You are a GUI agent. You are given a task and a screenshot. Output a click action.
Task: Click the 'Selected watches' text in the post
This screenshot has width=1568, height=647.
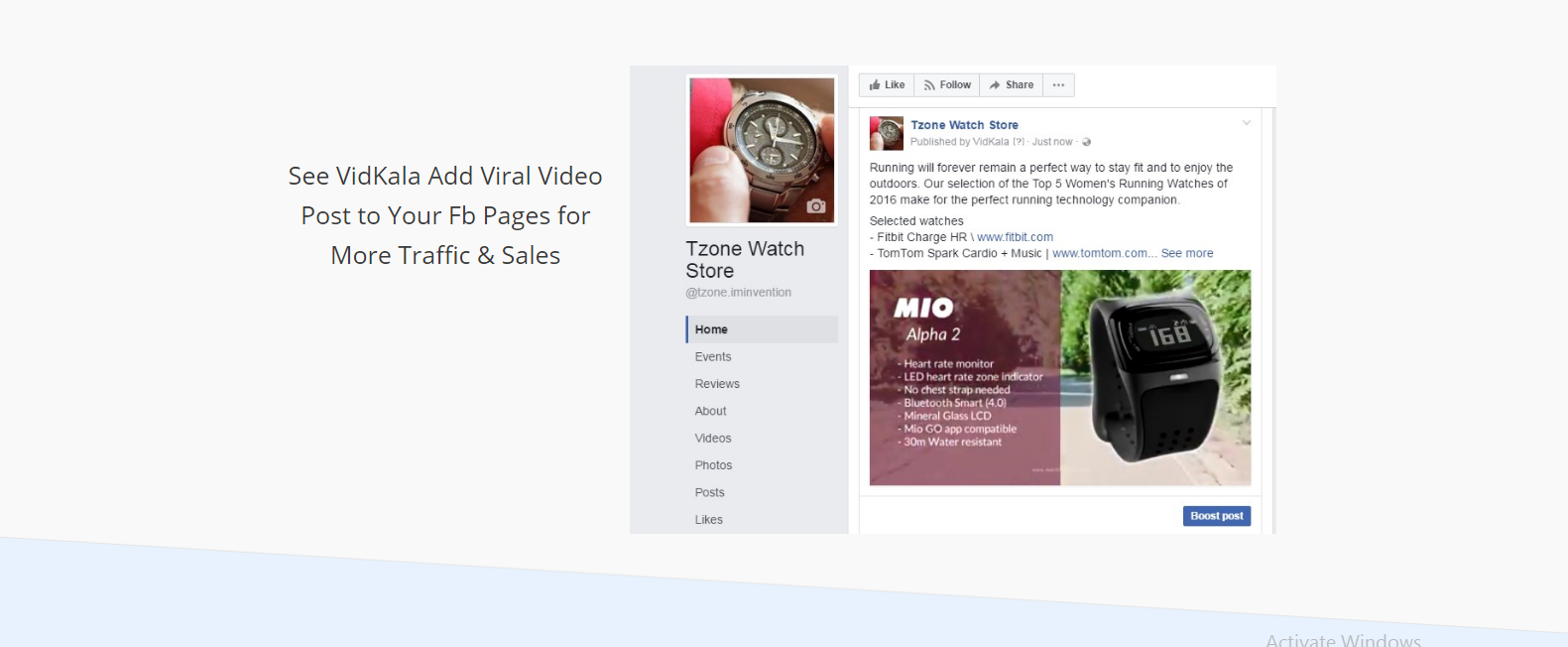pyautogui.click(x=916, y=221)
